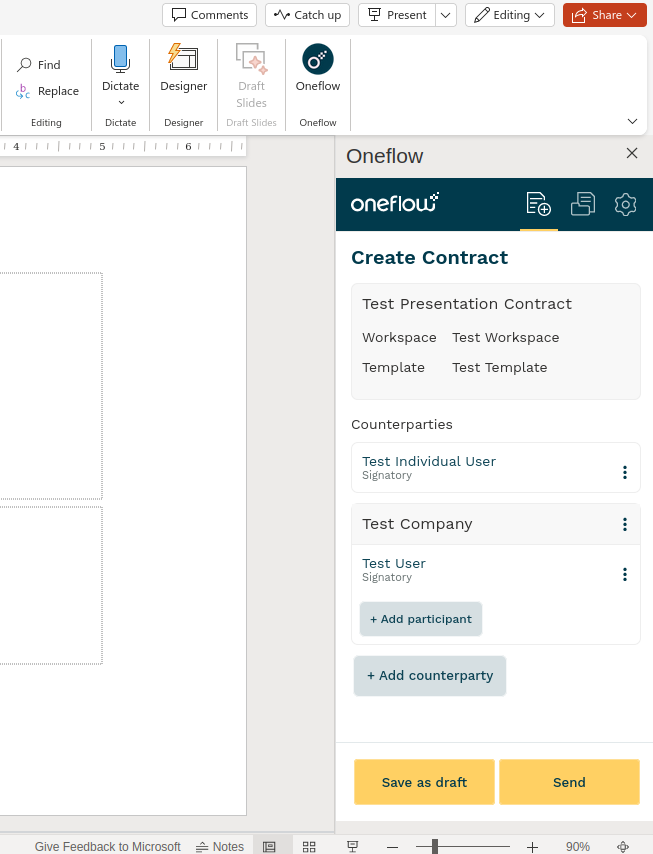
Task: Start slide show from status bar icon
Action: 352,846
